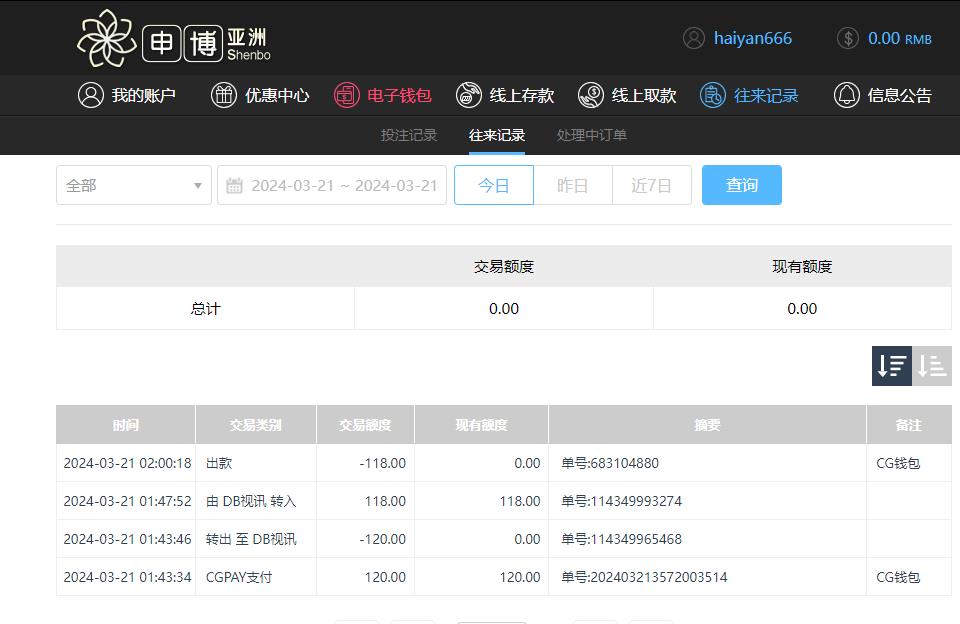960x624 pixels.
Task: Click the Shenbo flower logo
Action: pos(107,39)
